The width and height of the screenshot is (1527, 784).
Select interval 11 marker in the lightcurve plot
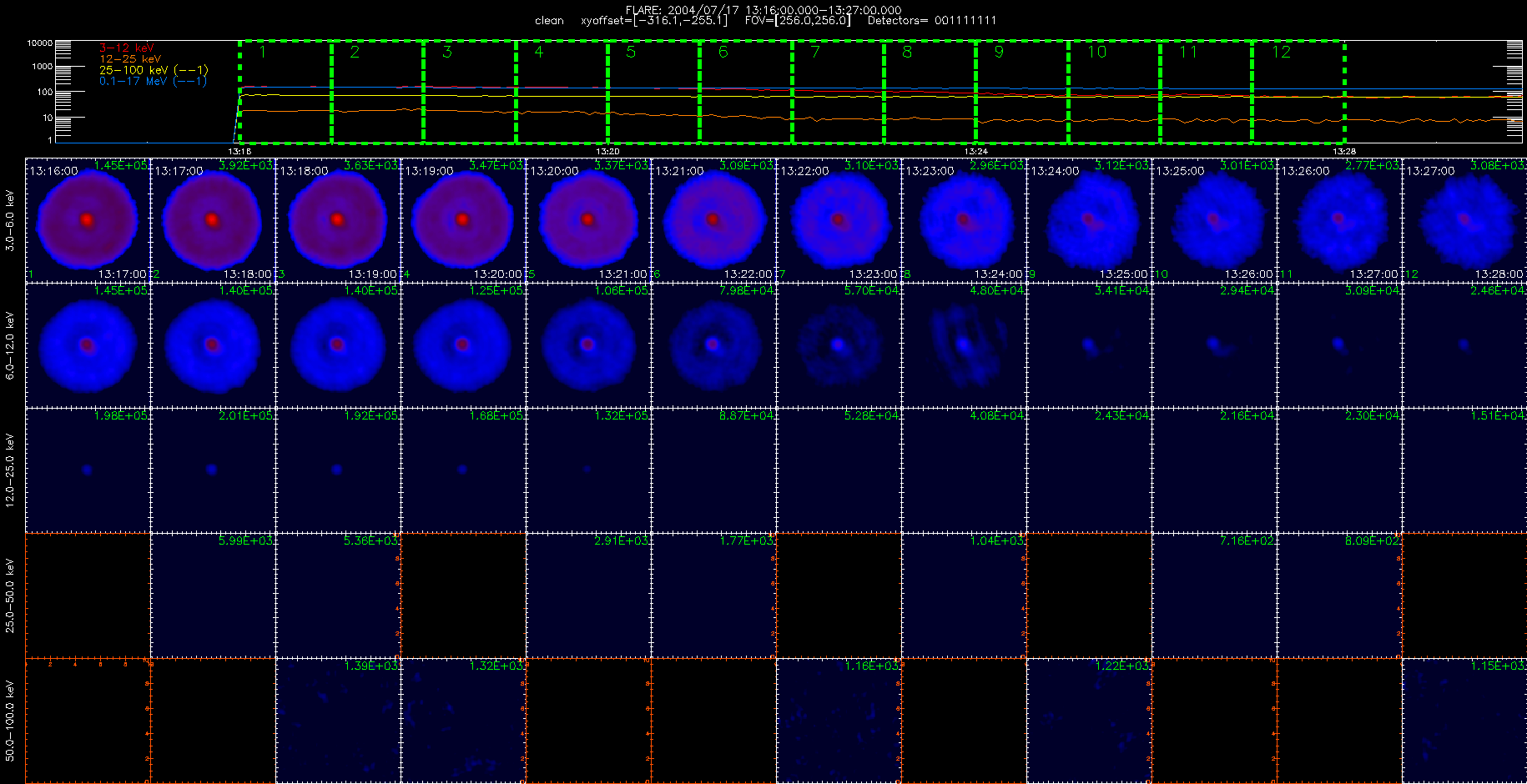click(x=1188, y=53)
